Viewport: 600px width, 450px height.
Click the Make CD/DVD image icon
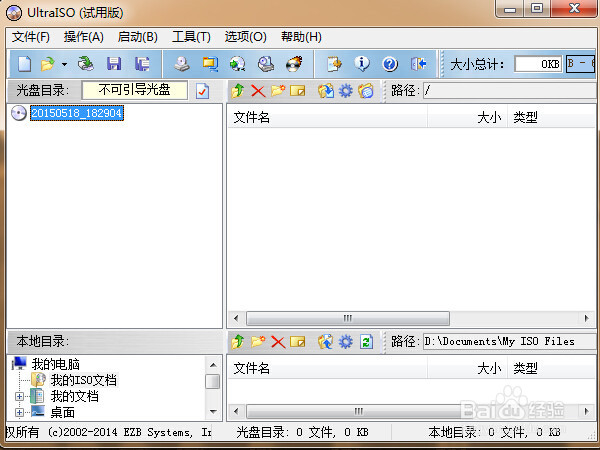click(x=182, y=64)
